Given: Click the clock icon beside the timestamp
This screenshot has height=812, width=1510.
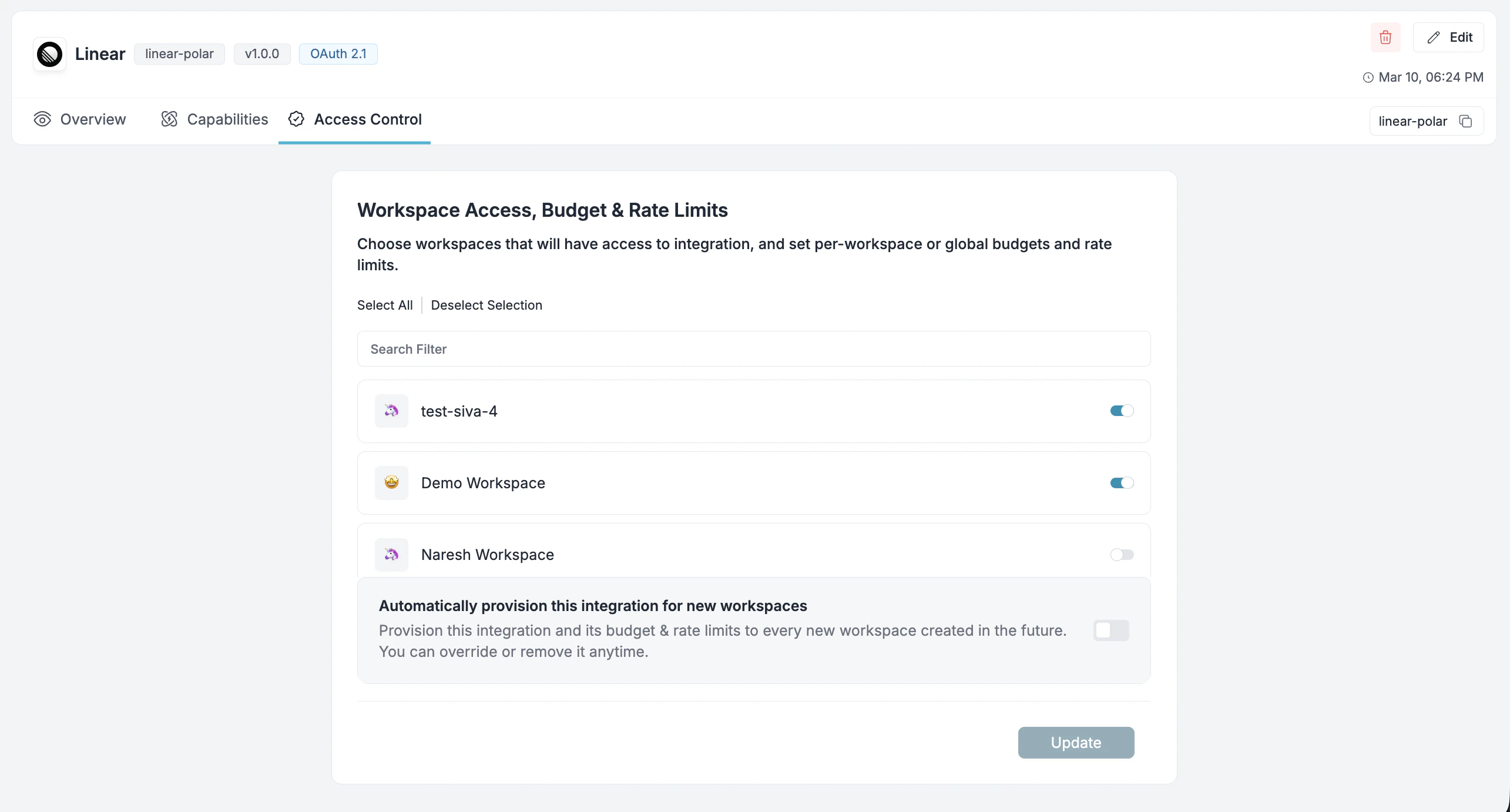Looking at the screenshot, I should coord(1368,77).
